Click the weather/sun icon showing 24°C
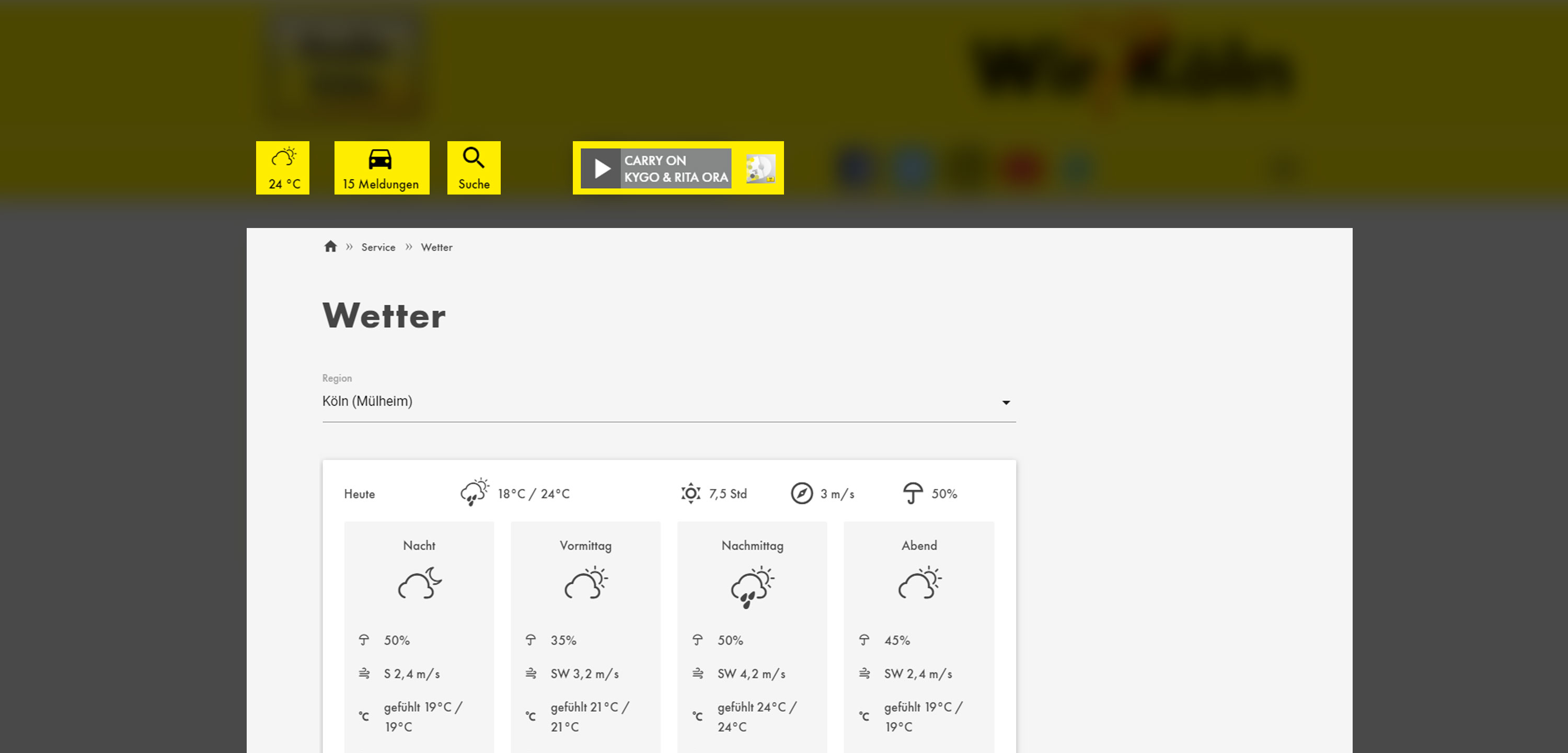Screen dimensions: 1568x753 coord(283,167)
